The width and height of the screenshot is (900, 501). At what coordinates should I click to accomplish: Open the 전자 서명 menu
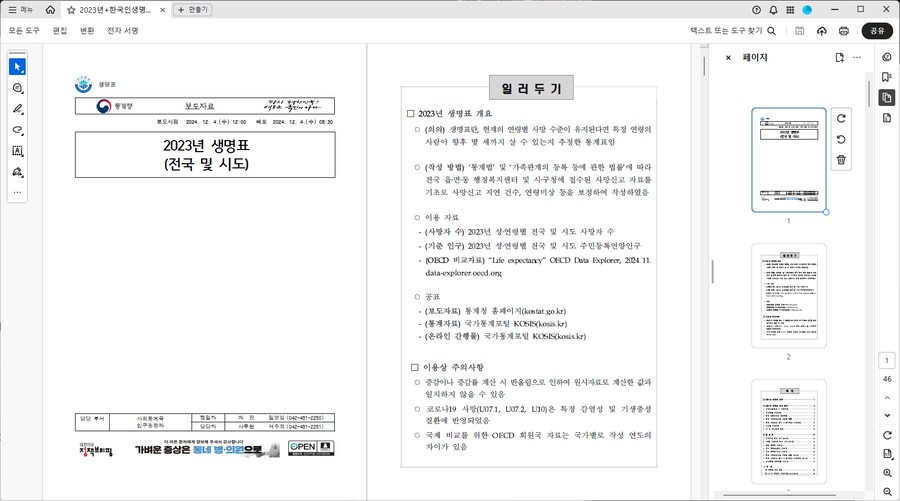(122, 30)
